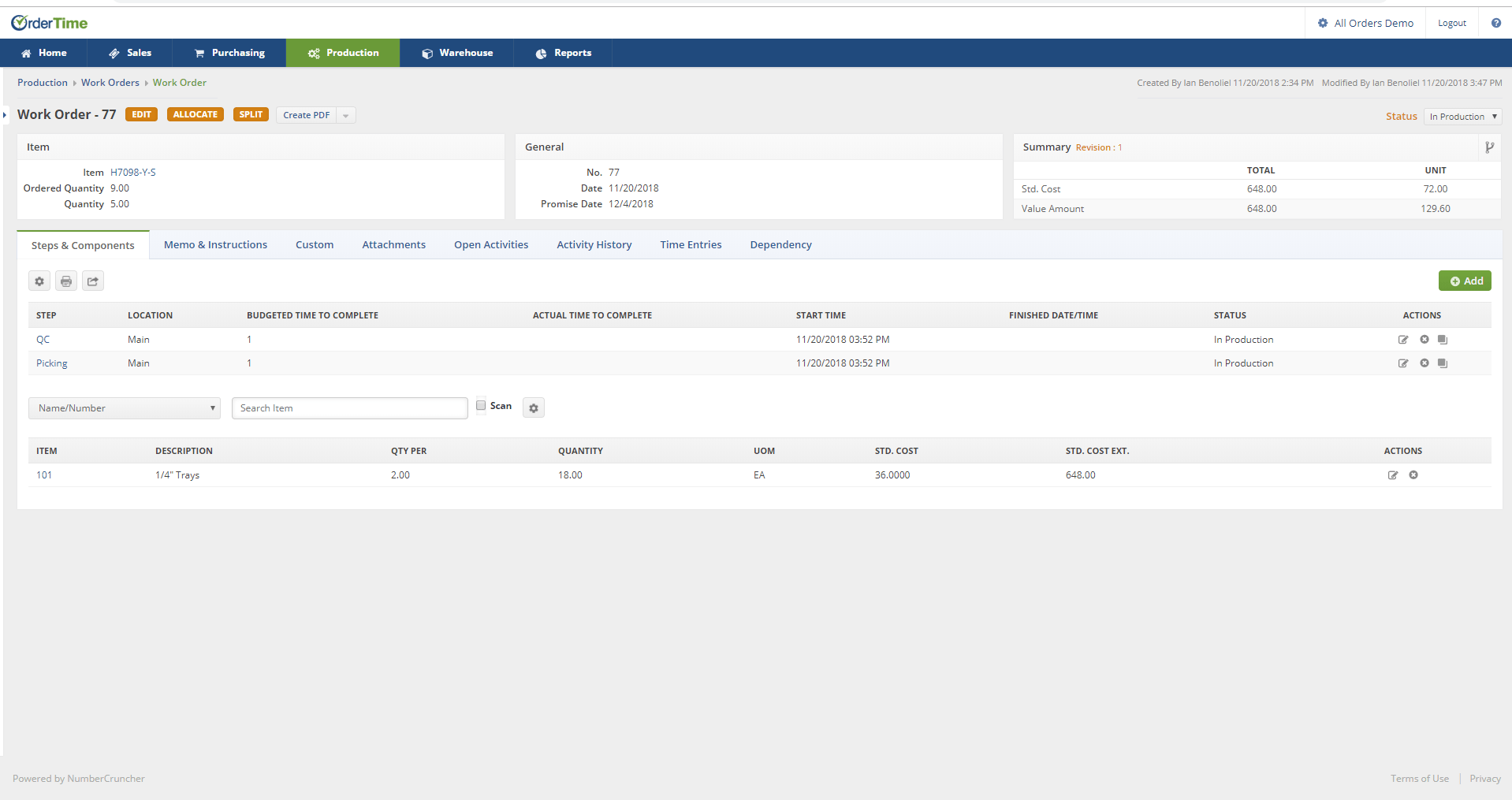Edit the Picking step row
The width and height of the screenshot is (1512, 800).
click(x=1403, y=363)
